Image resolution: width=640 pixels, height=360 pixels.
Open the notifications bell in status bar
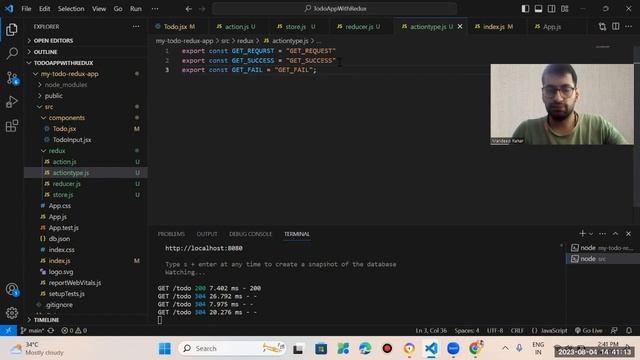click(629, 331)
